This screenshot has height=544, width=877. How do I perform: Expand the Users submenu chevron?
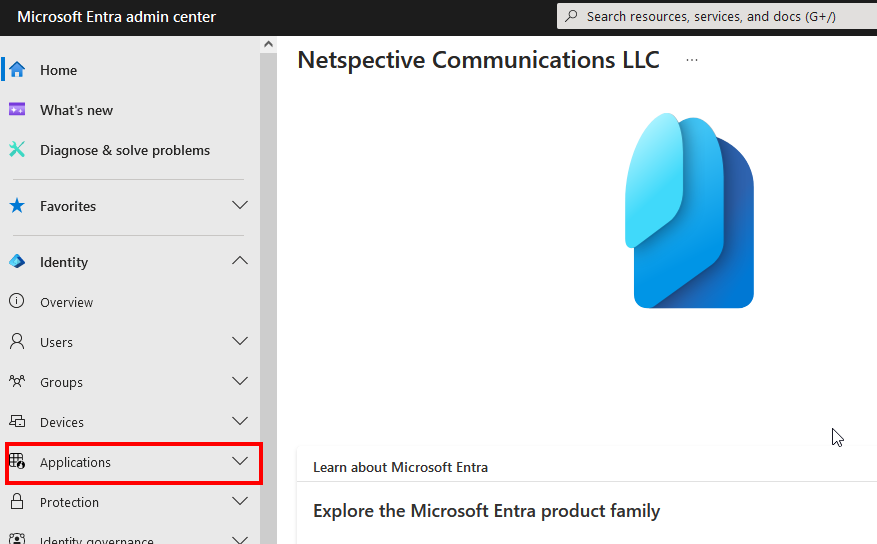click(x=240, y=342)
